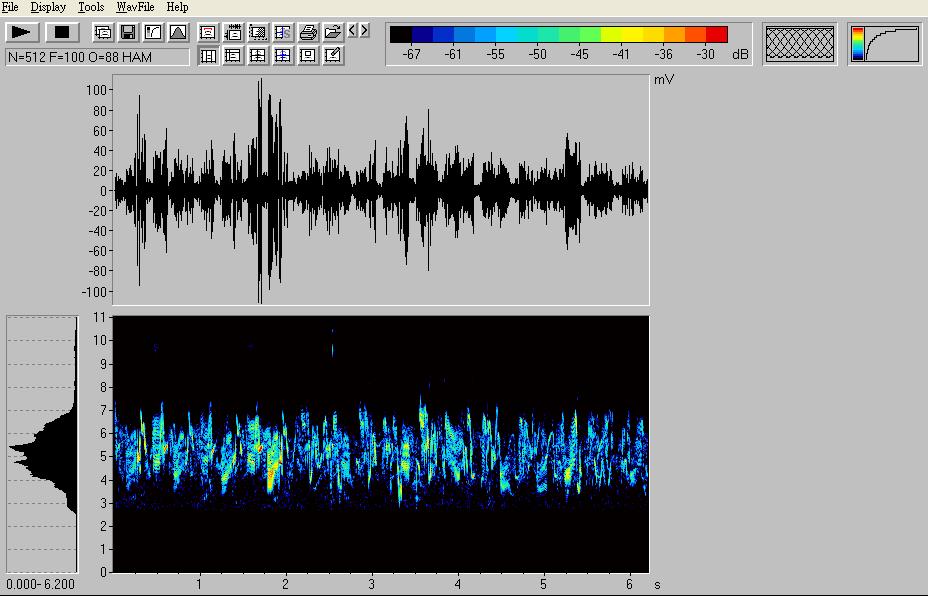Image resolution: width=928 pixels, height=596 pixels.
Task: Open the Display menu
Action: tap(48, 7)
